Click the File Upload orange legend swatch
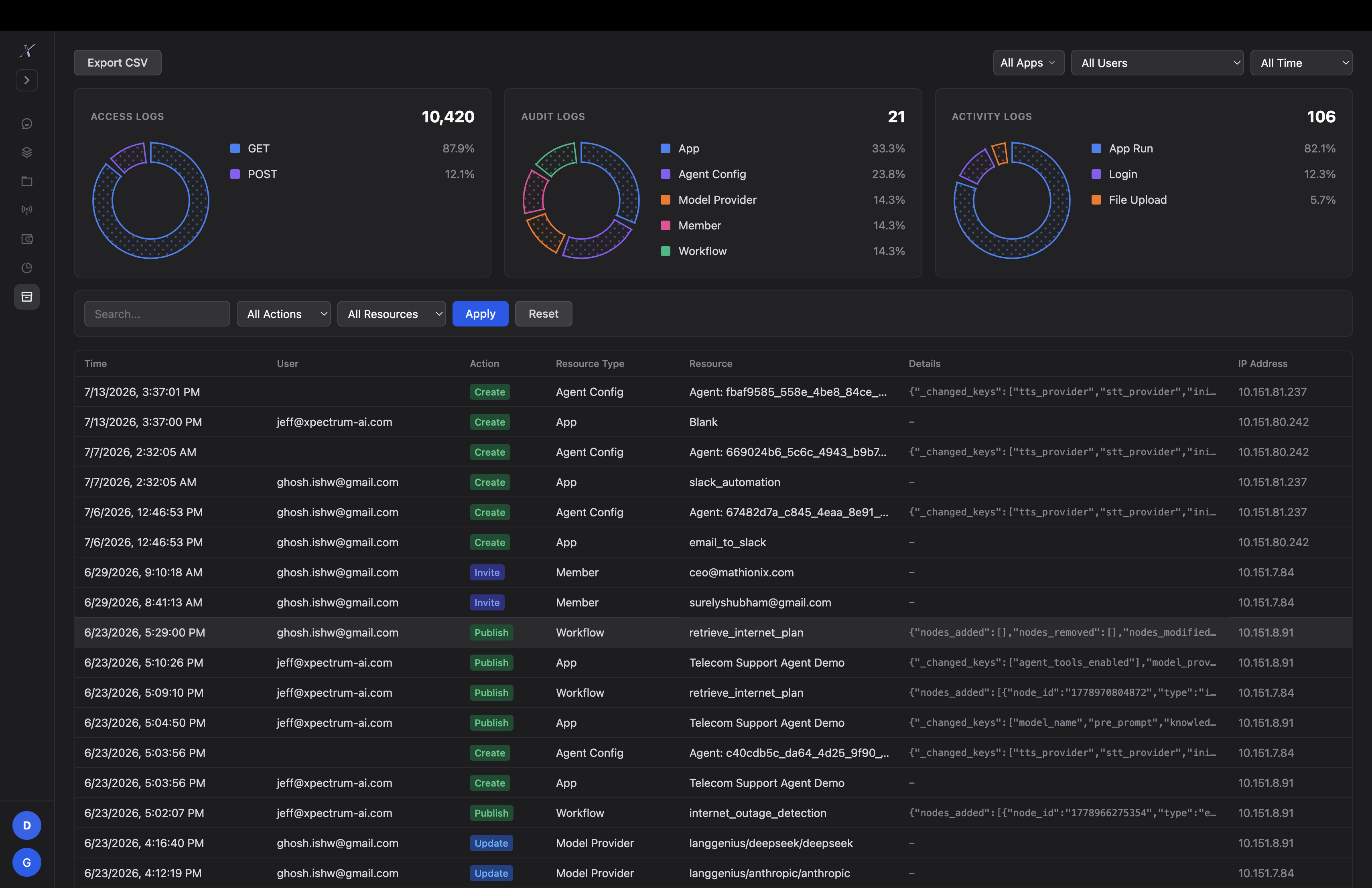Screen dimensions: 1372x888 tap(1096, 200)
